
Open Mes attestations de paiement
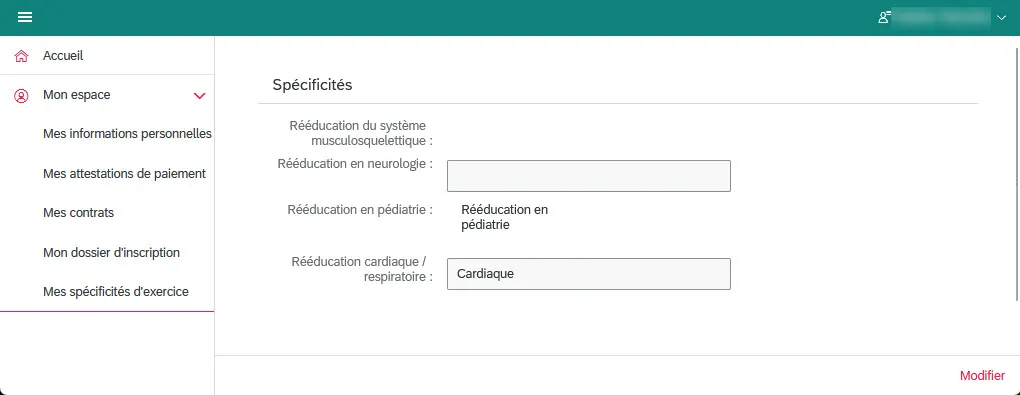124,174
